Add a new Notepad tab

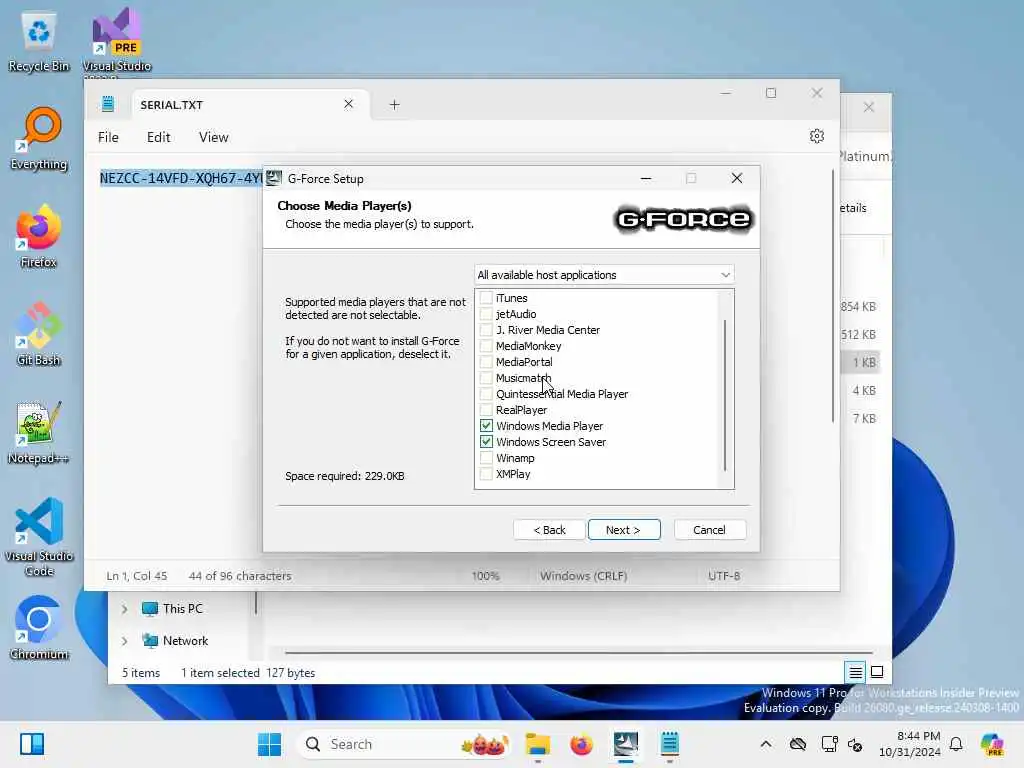coord(394,104)
